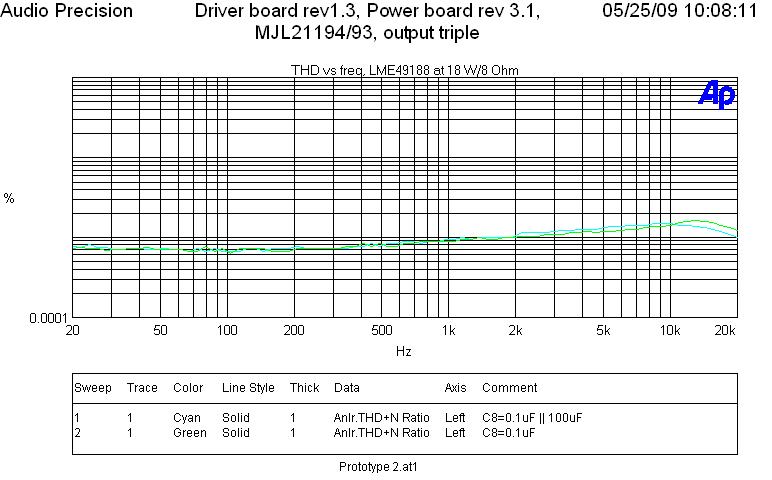Click the '10k' x-axis tick label
The height and width of the screenshot is (480, 772).
pos(670,330)
